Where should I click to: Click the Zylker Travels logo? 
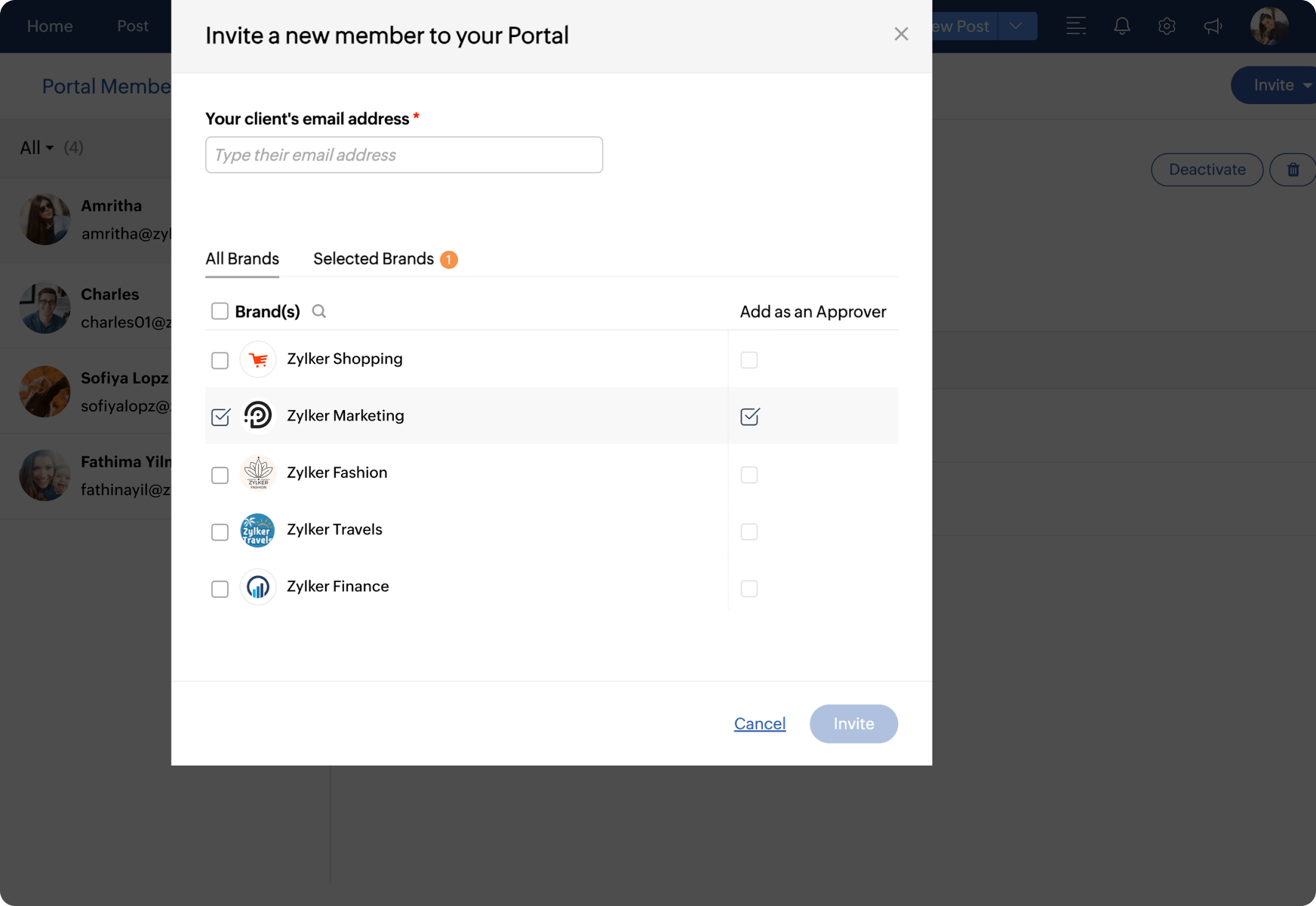point(257,530)
